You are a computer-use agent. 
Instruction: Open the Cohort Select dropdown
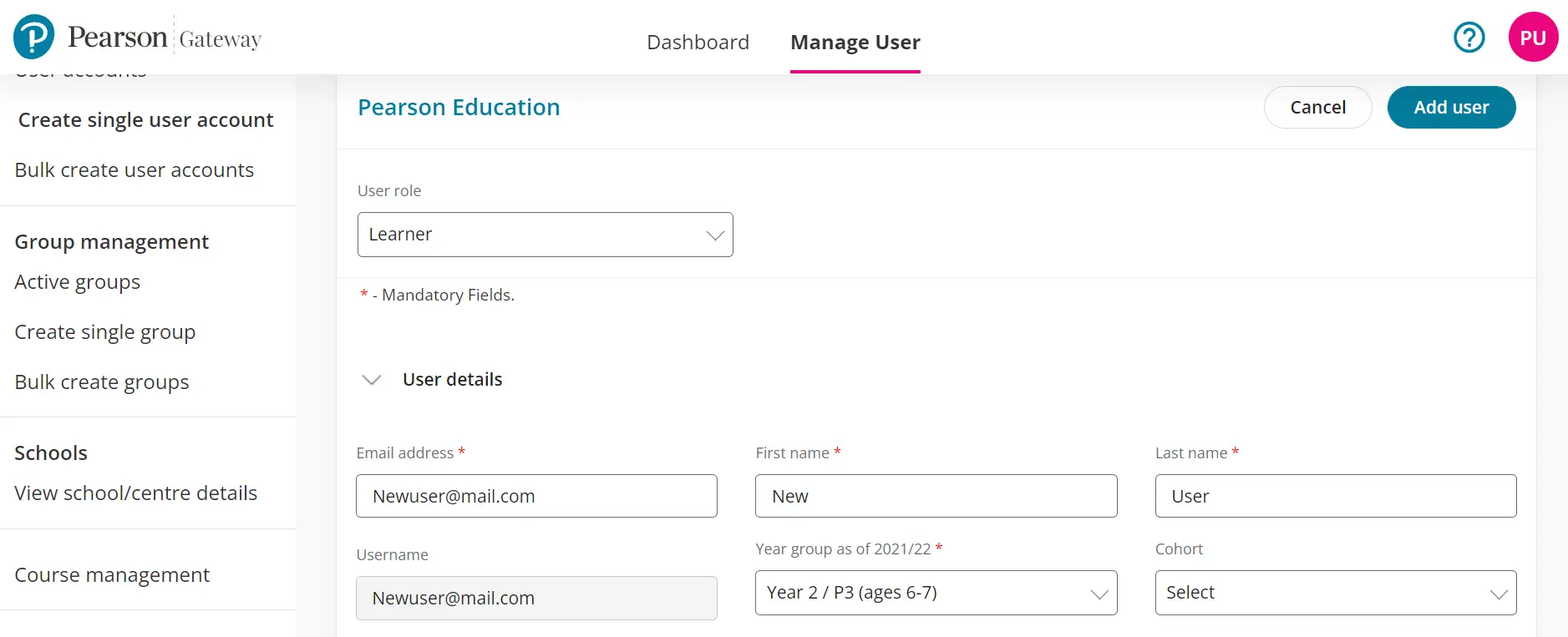pos(1335,593)
